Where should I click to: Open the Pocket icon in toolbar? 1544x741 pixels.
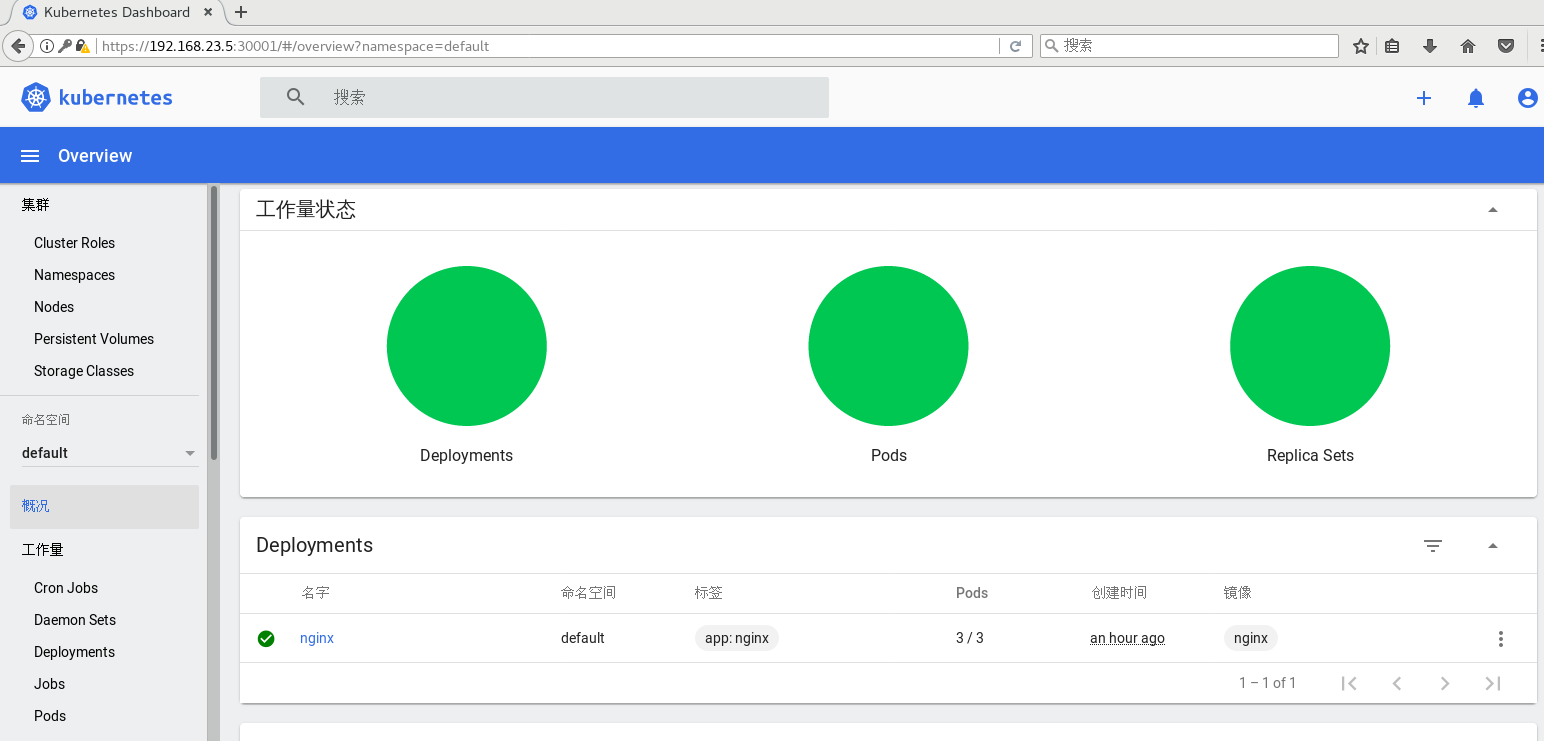click(1506, 46)
